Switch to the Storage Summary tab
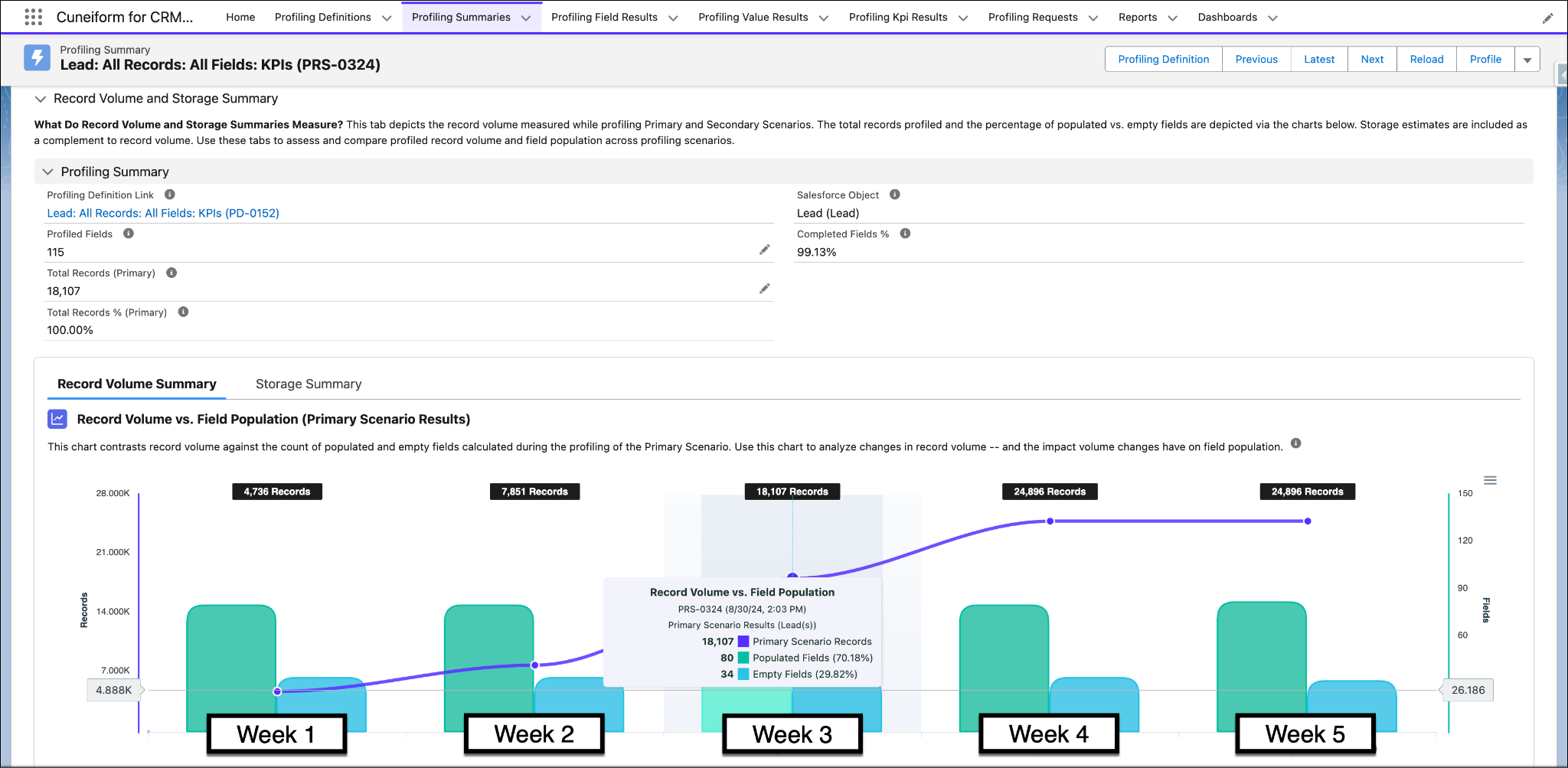This screenshot has height=768, width=1568. pos(308,384)
